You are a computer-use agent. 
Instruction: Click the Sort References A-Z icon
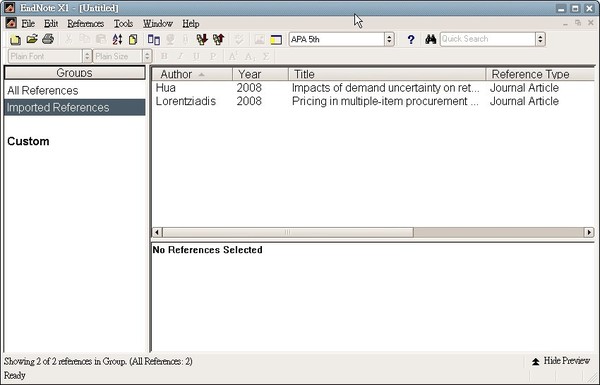[117, 39]
